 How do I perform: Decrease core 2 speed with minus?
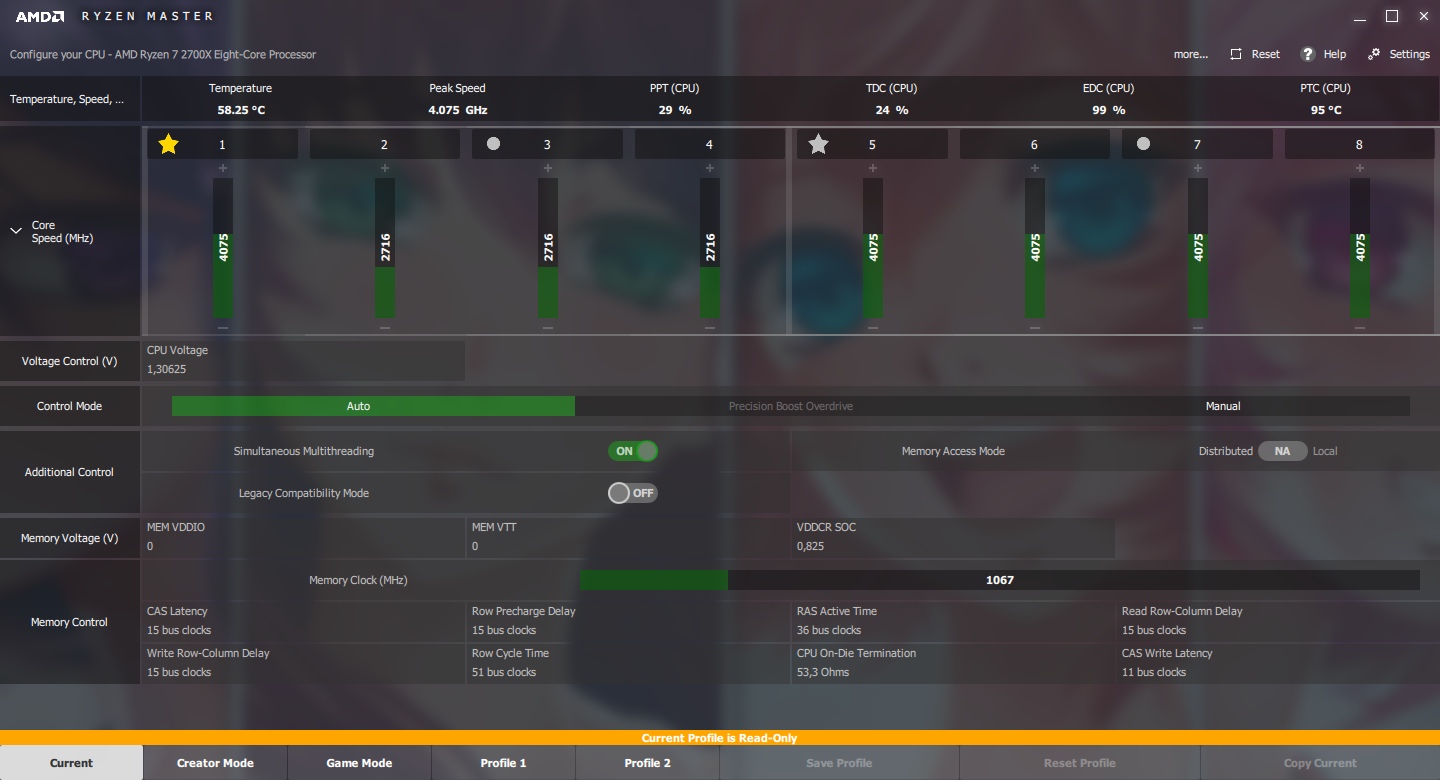[385, 327]
